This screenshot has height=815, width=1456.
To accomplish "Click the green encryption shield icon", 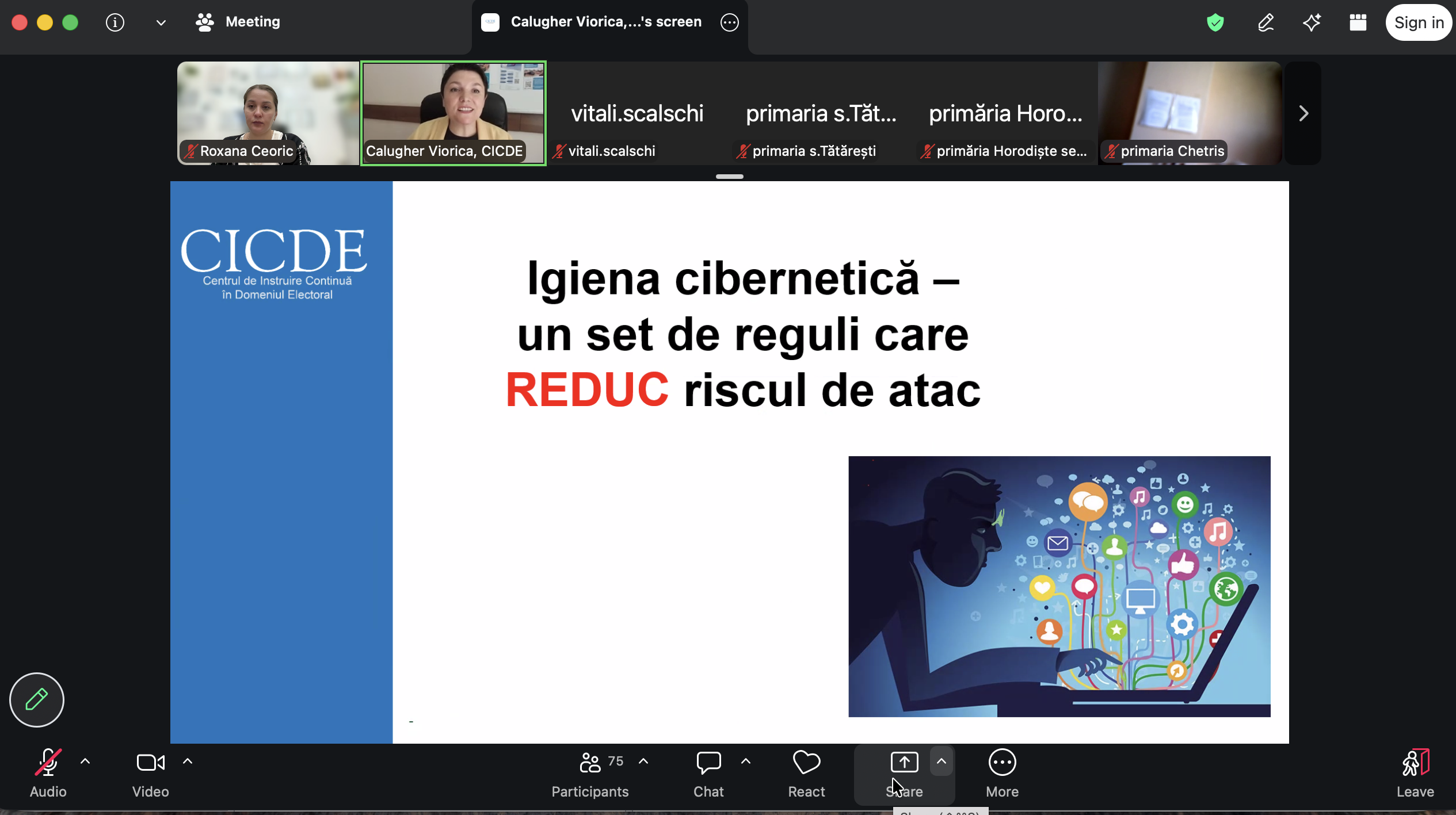I will click(x=1215, y=22).
